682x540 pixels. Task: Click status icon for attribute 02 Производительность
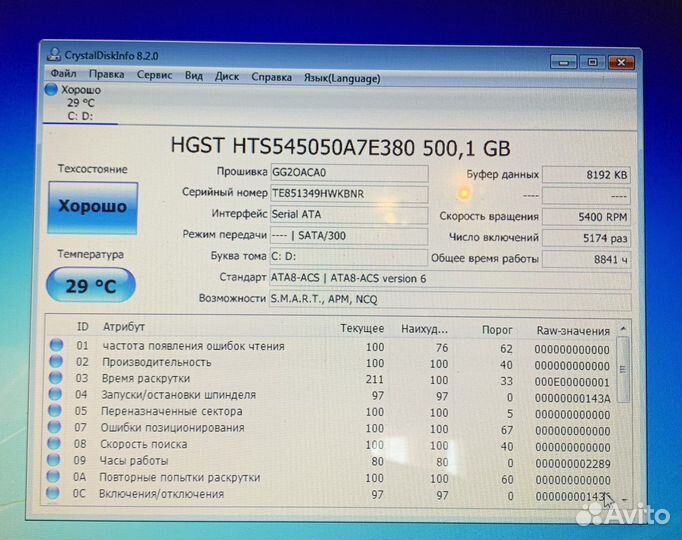point(56,361)
